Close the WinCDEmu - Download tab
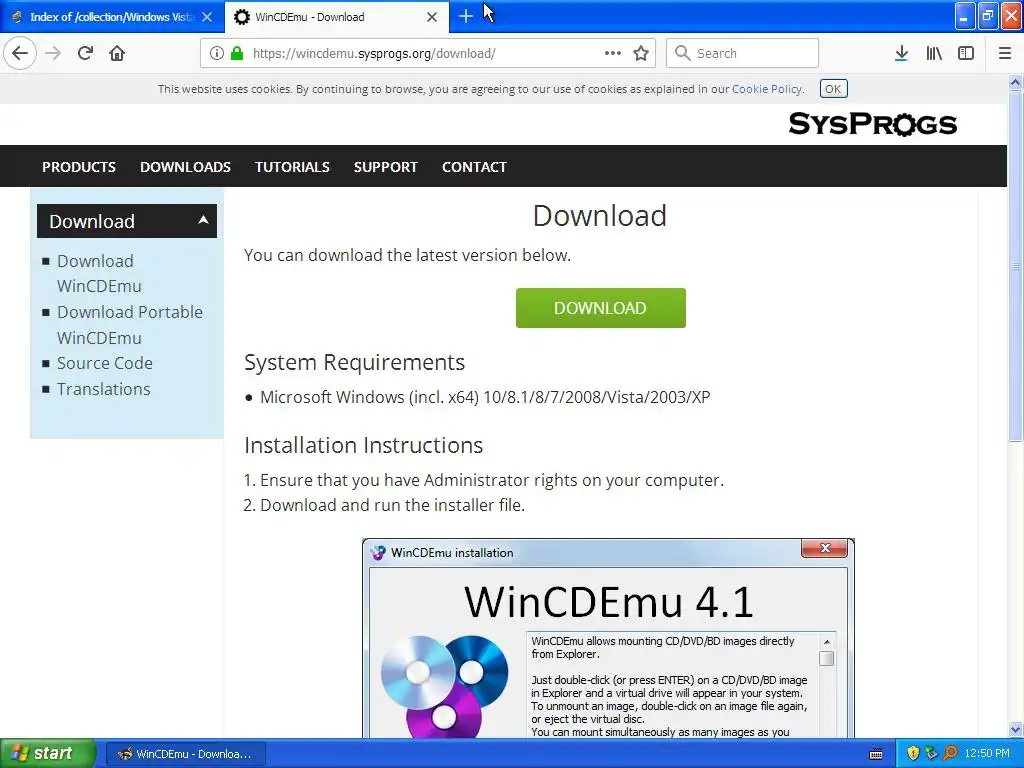This screenshot has height=768, width=1024. point(432,17)
